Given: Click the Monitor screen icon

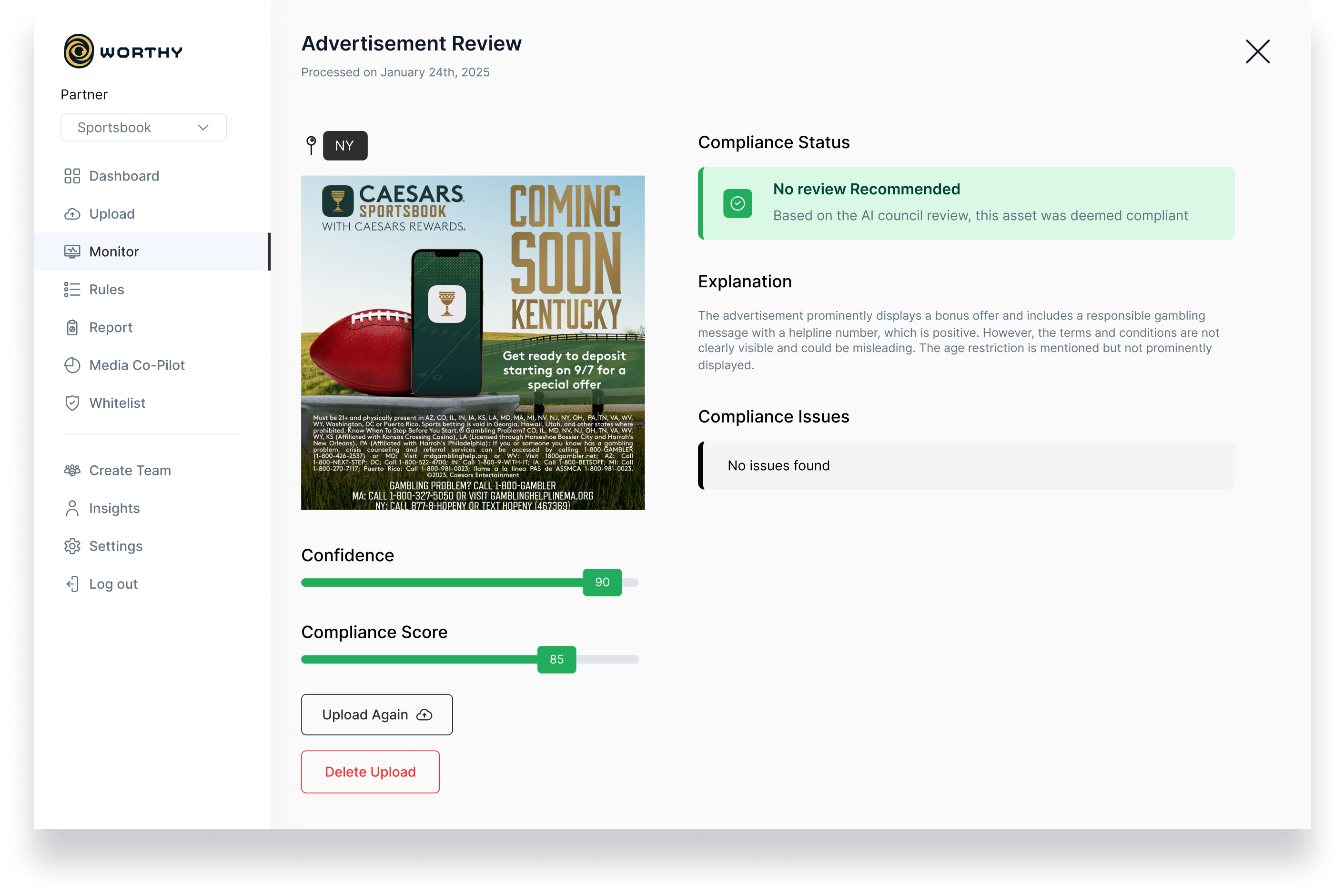Looking at the screenshot, I should [x=72, y=252].
